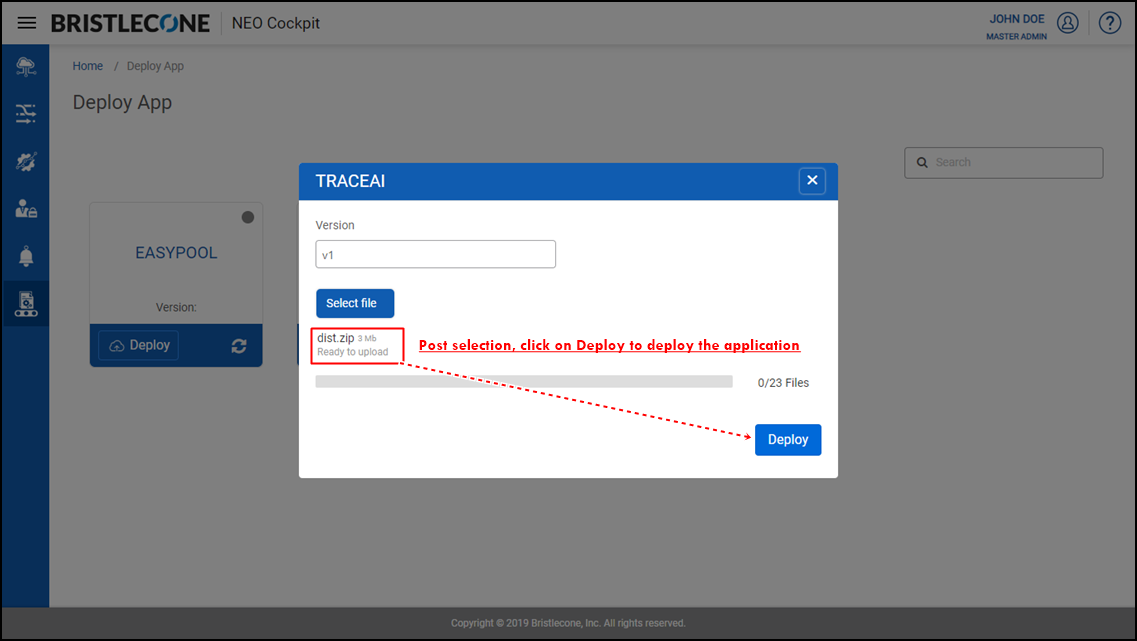
Task: Open the shuffle routing sidebar icon
Action: point(26,114)
